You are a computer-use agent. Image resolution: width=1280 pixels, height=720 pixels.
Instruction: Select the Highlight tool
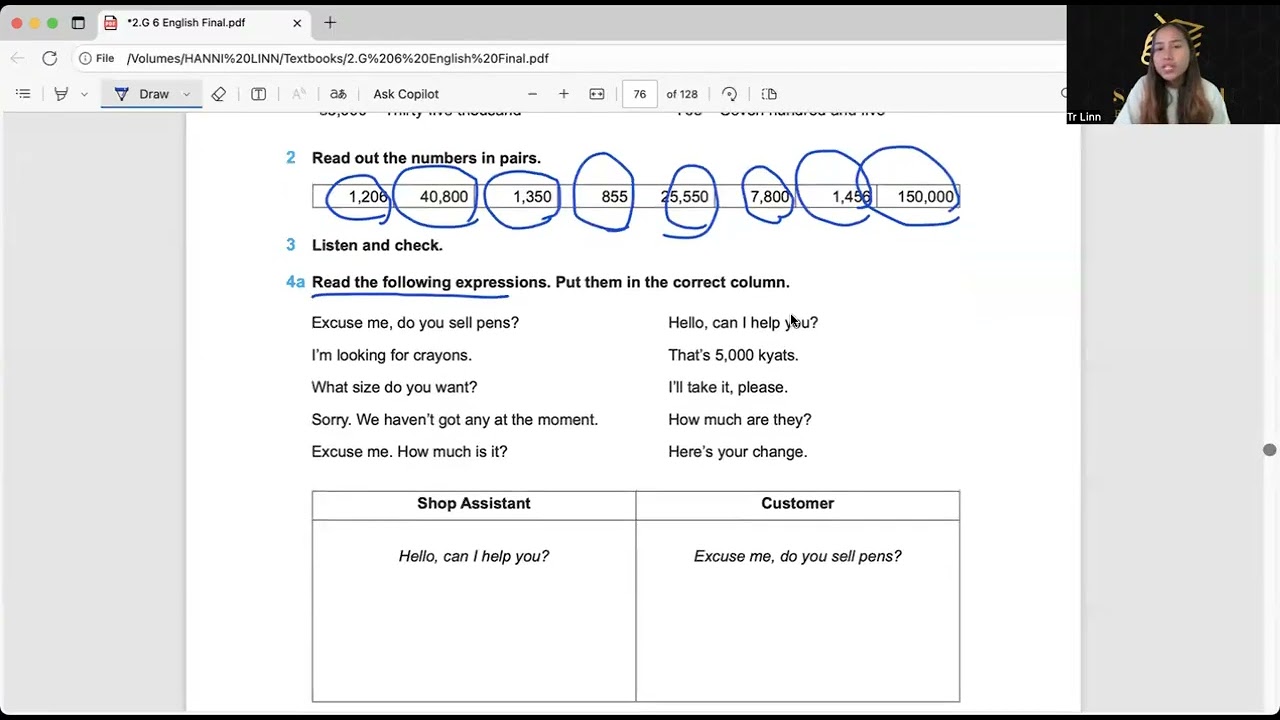click(61, 94)
